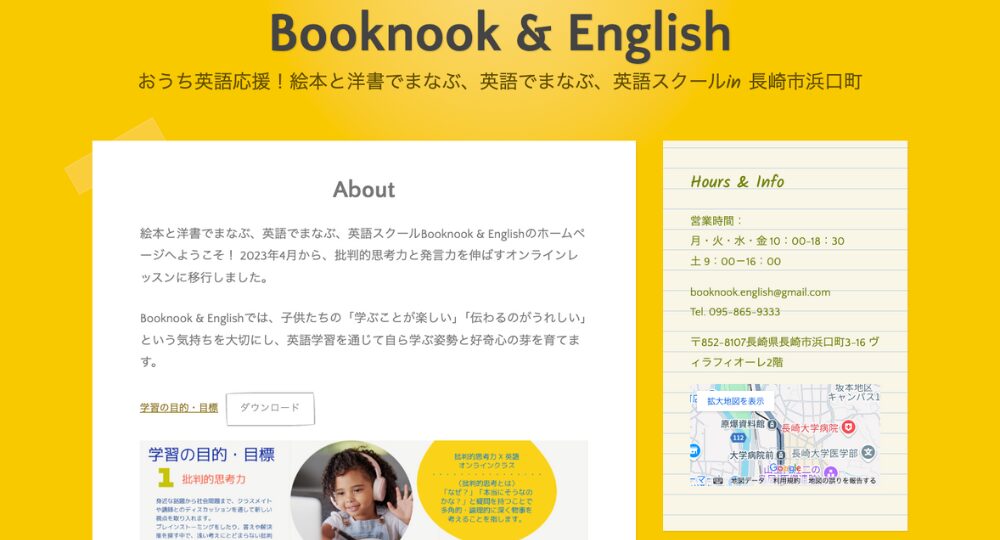Click the Hours & Info heading

[x=737, y=182]
